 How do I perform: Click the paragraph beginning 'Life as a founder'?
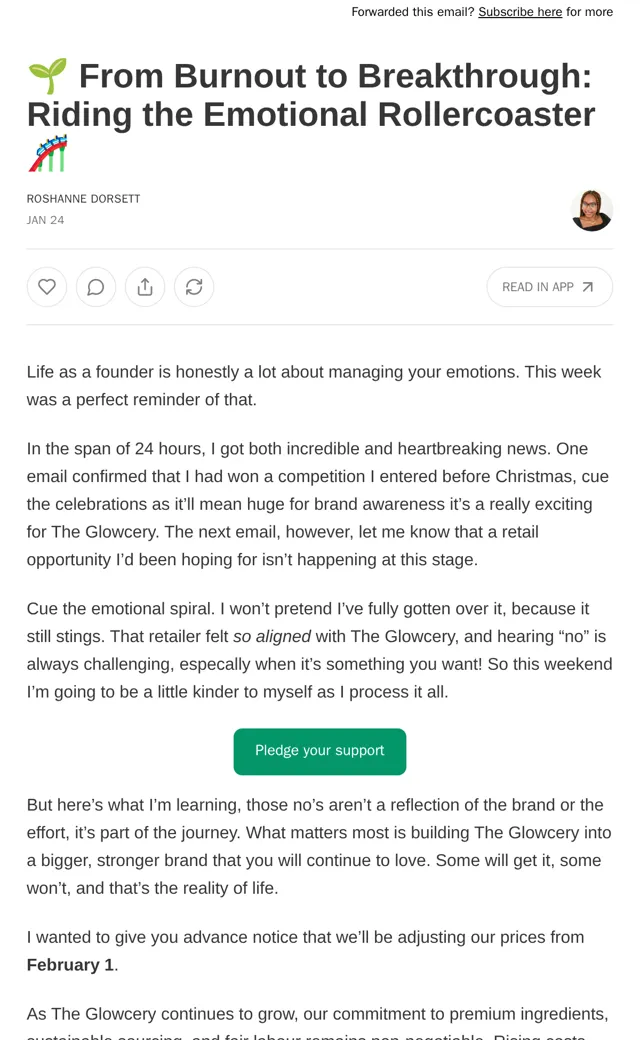314,386
